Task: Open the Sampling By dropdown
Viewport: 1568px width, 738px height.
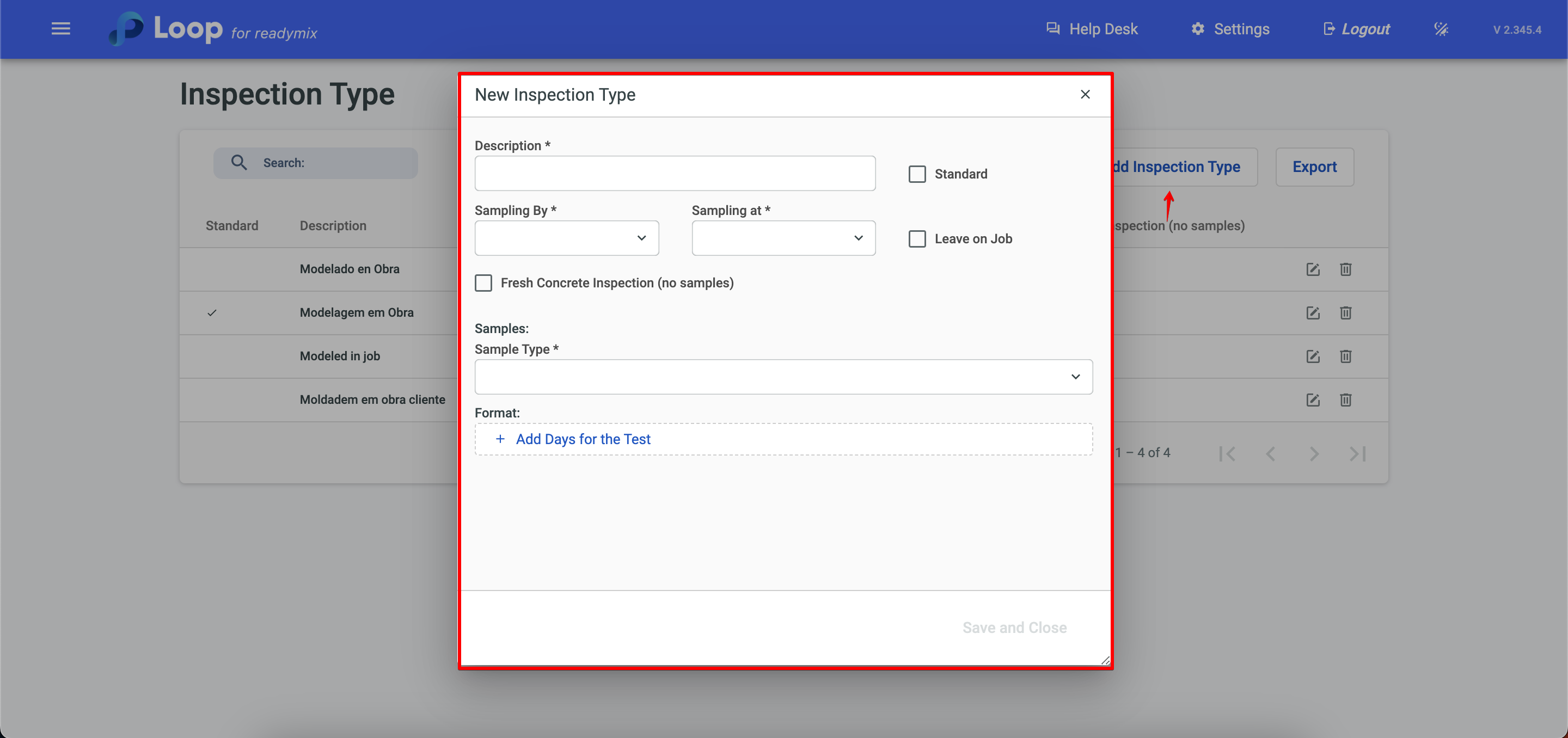Action: [x=566, y=238]
